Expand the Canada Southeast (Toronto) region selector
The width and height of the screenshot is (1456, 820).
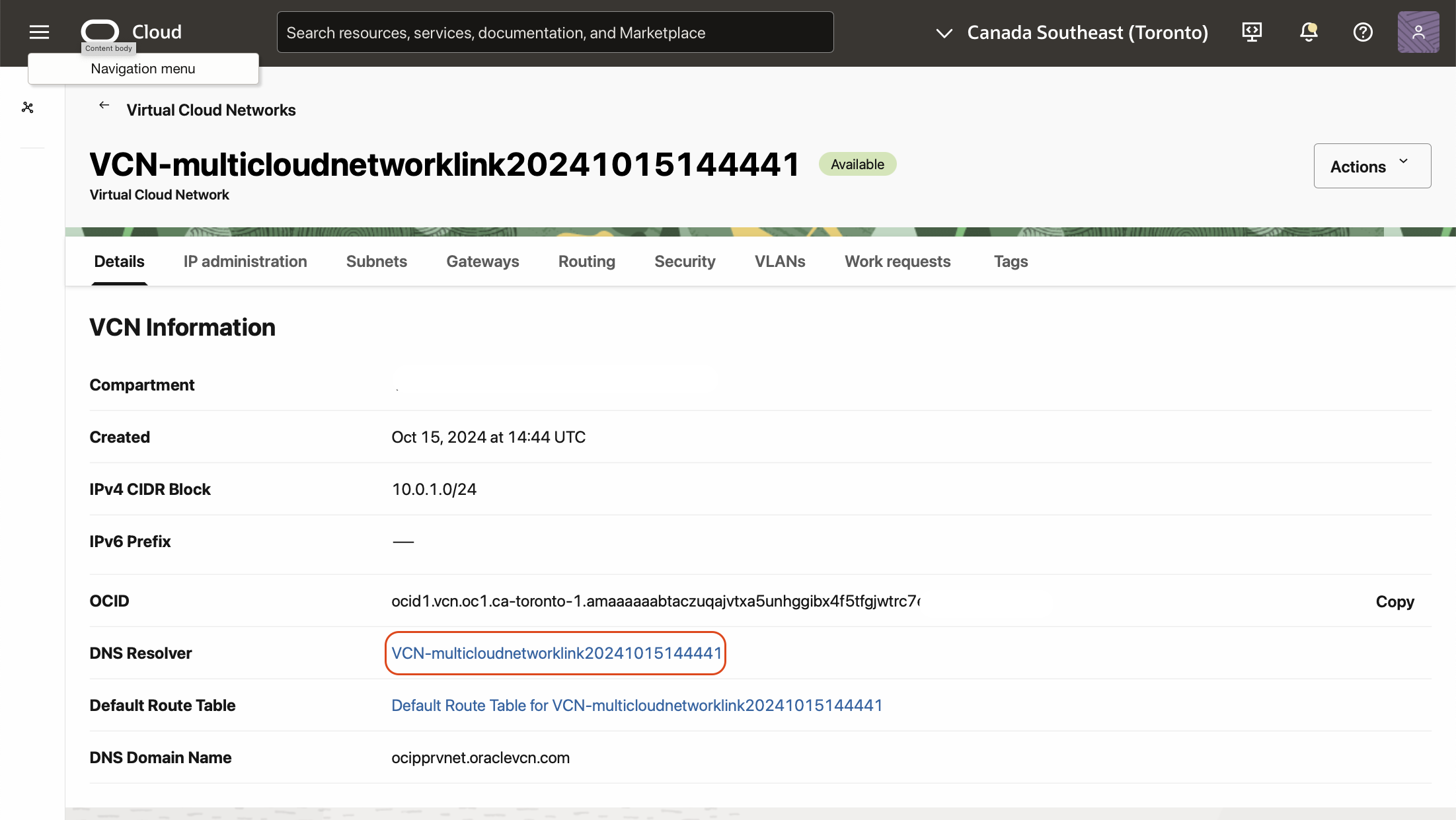coord(1072,32)
